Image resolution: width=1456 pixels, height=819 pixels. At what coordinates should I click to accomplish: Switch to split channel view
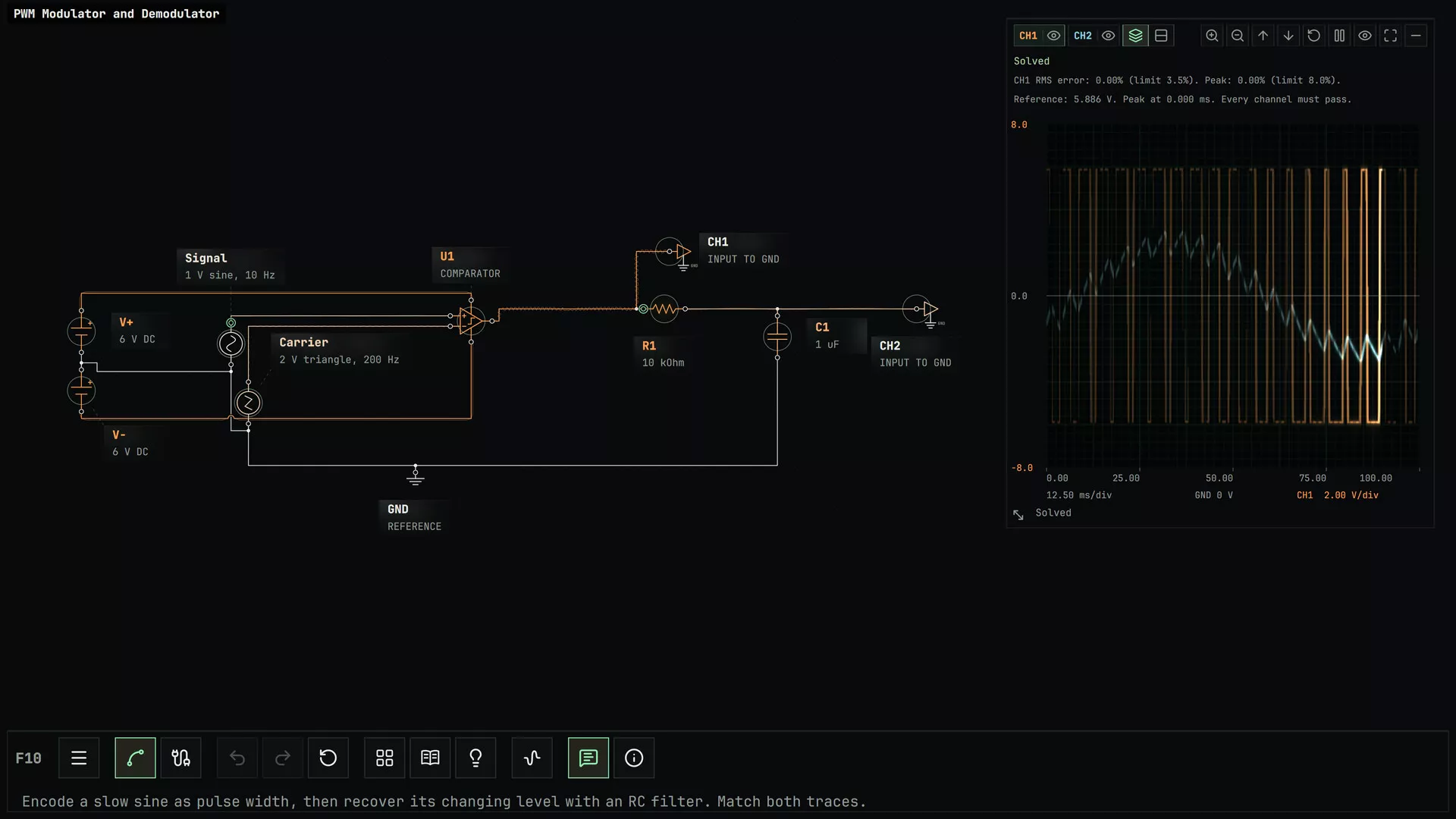1161,36
